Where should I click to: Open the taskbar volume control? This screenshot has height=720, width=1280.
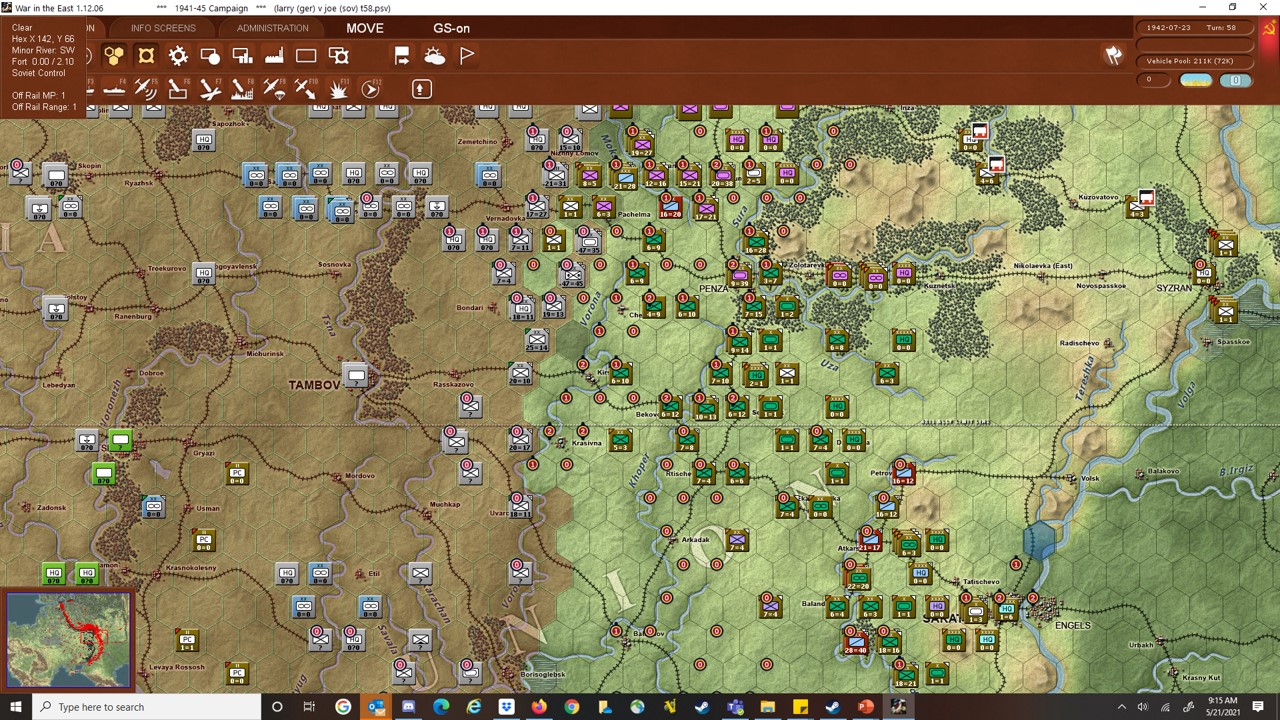click(x=1142, y=707)
